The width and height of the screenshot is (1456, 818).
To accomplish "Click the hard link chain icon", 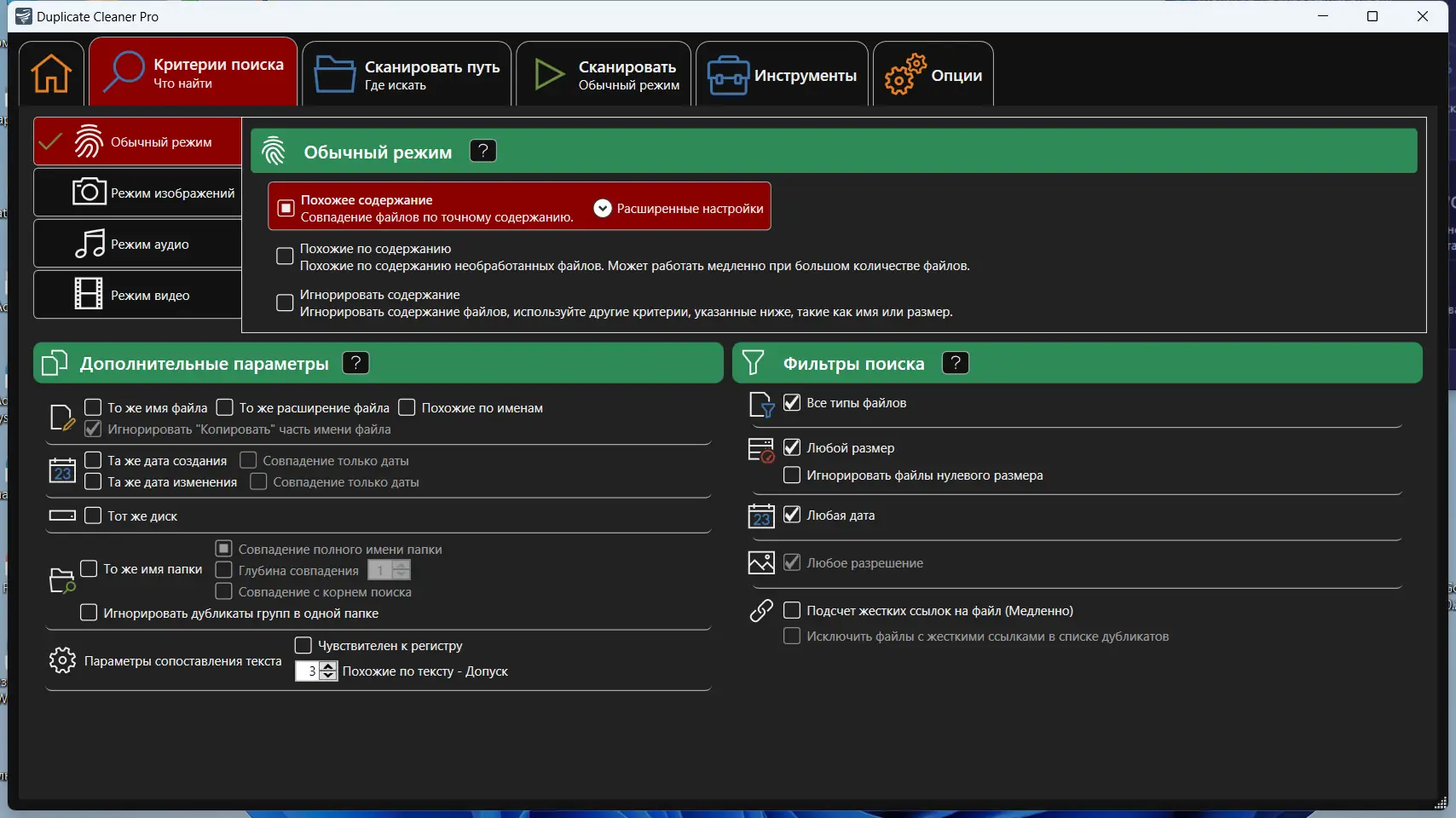I will coord(761,610).
